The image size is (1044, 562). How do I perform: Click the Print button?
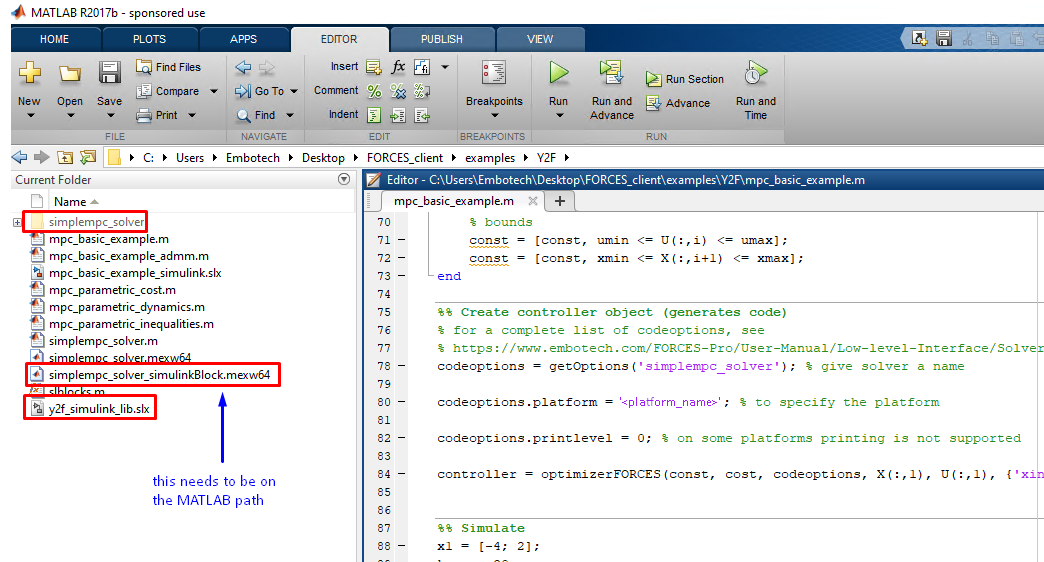click(x=157, y=115)
